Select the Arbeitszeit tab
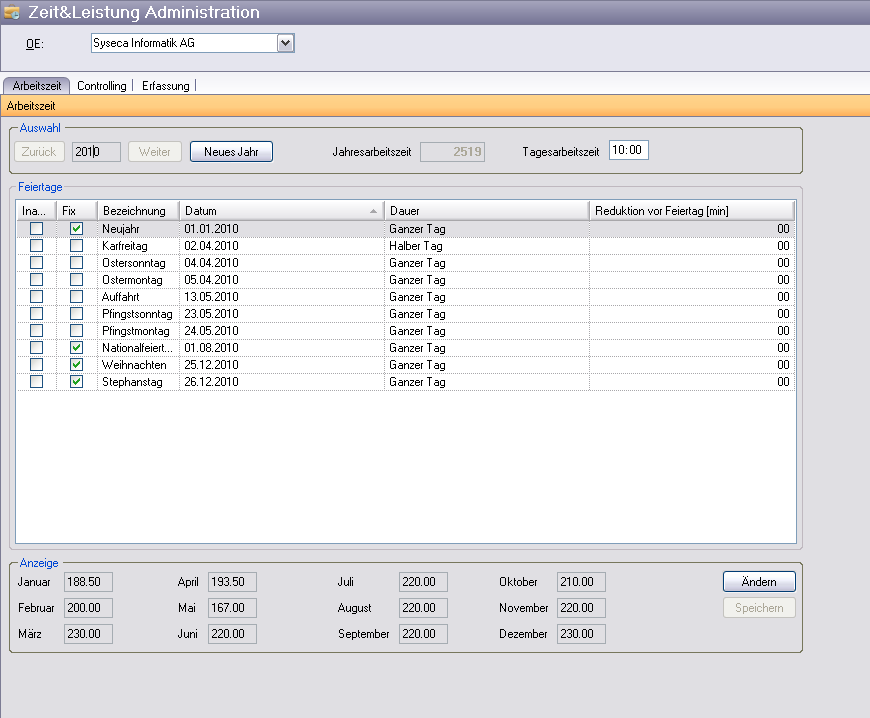 [37, 86]
